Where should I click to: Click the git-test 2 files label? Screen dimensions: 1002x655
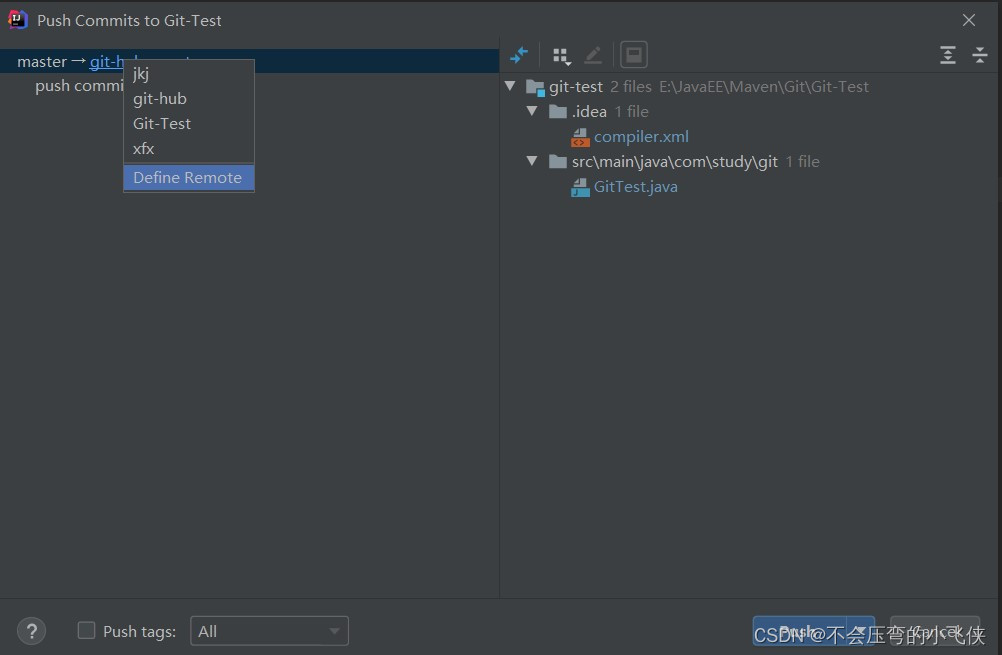(600, 87)
